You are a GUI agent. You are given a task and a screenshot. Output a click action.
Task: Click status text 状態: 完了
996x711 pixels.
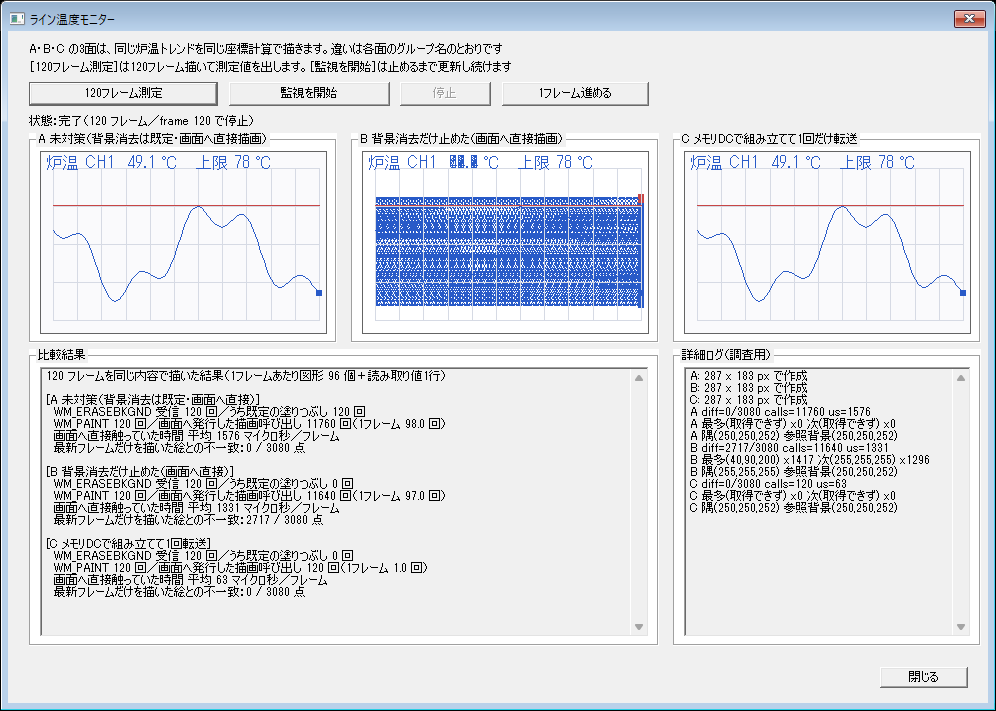pyautogui.click(x=142, y=121)
